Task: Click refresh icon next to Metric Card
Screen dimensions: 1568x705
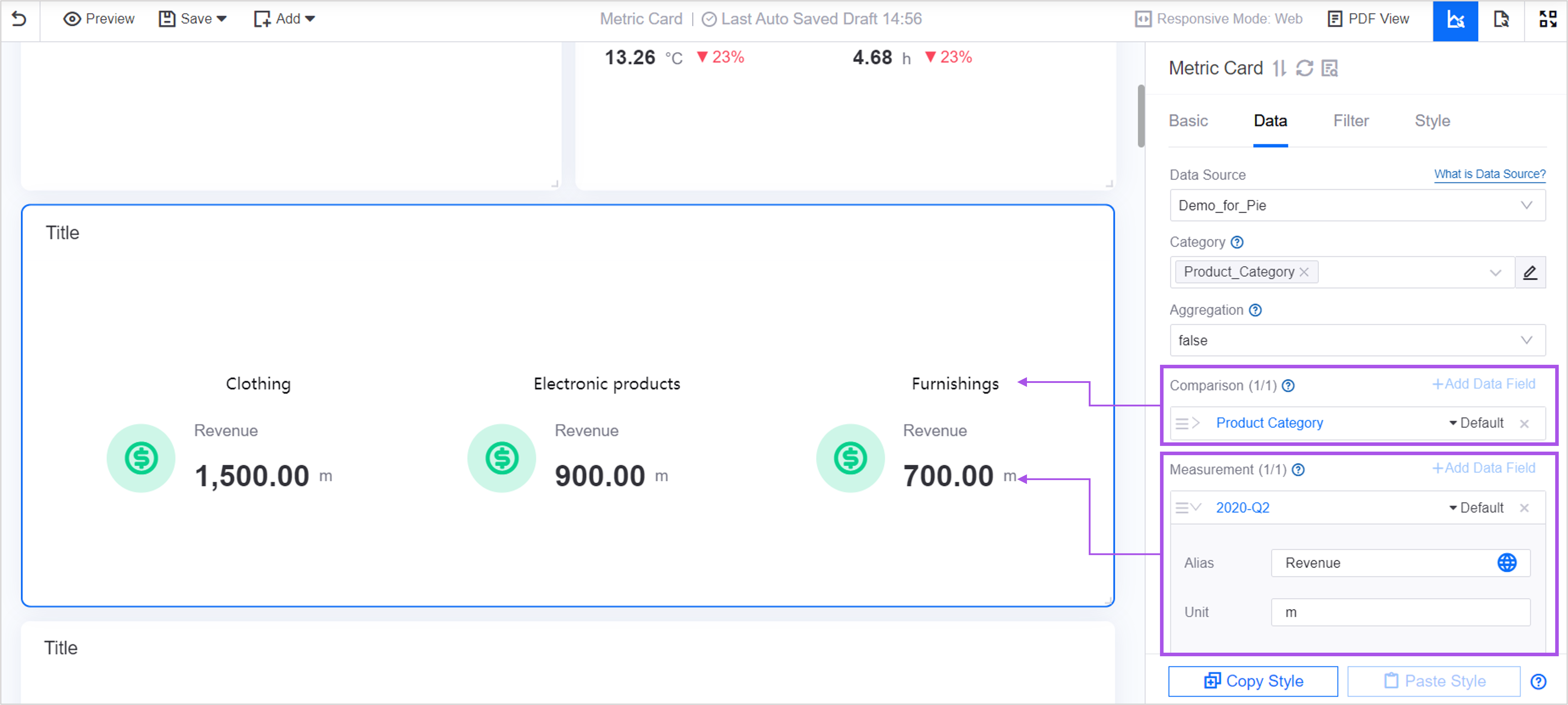Action: (1304, 68)
